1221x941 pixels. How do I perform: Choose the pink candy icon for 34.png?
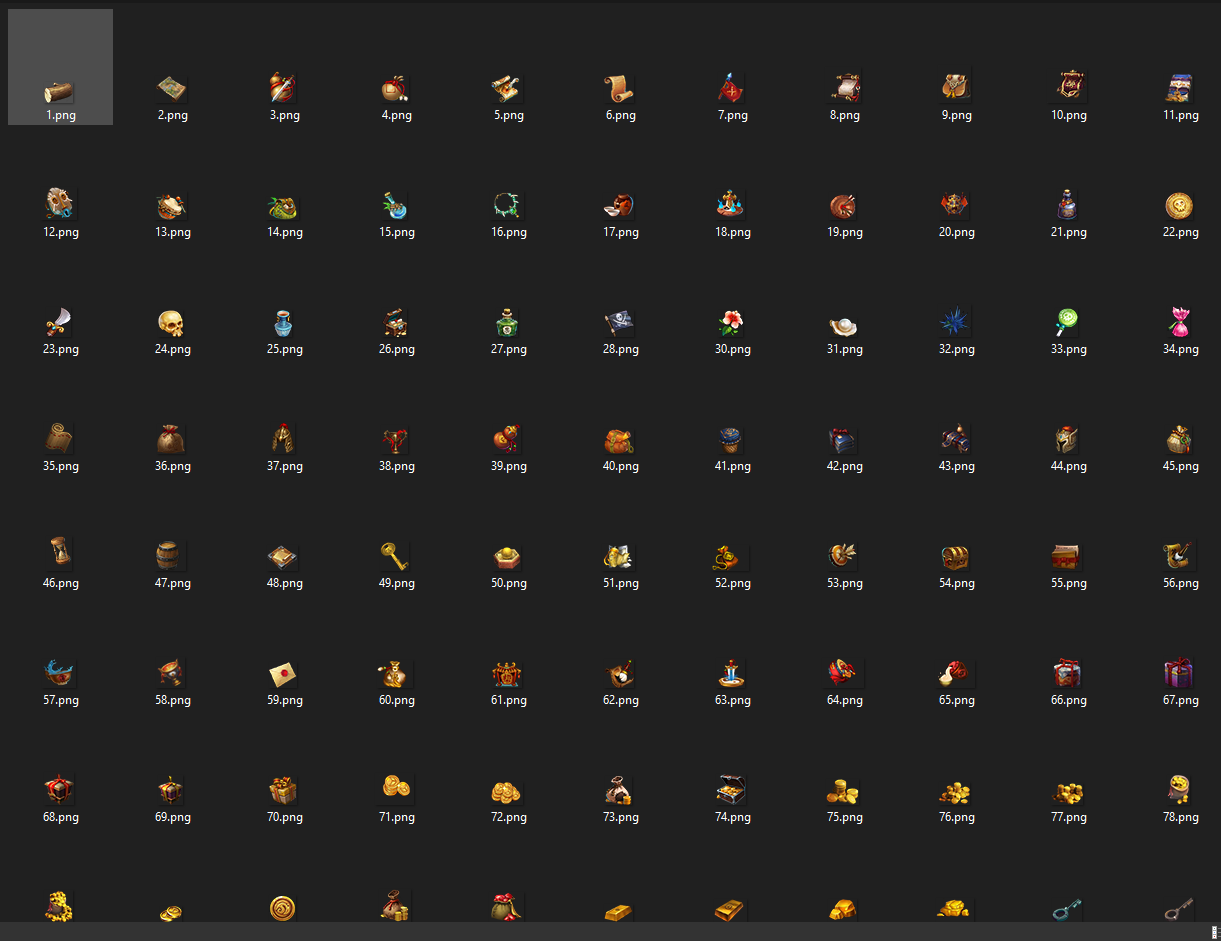click(x=1180, y=323)
